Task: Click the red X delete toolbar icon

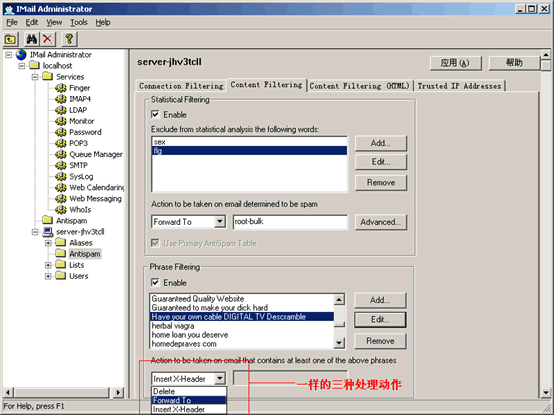Action: coord(48,39)
